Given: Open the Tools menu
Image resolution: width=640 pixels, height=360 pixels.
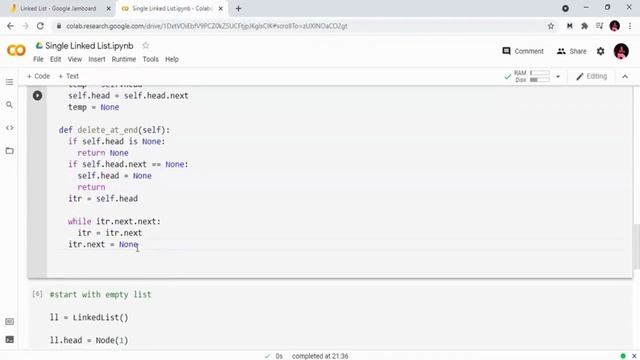Looking at the screenshot, I should click(150, 59).
